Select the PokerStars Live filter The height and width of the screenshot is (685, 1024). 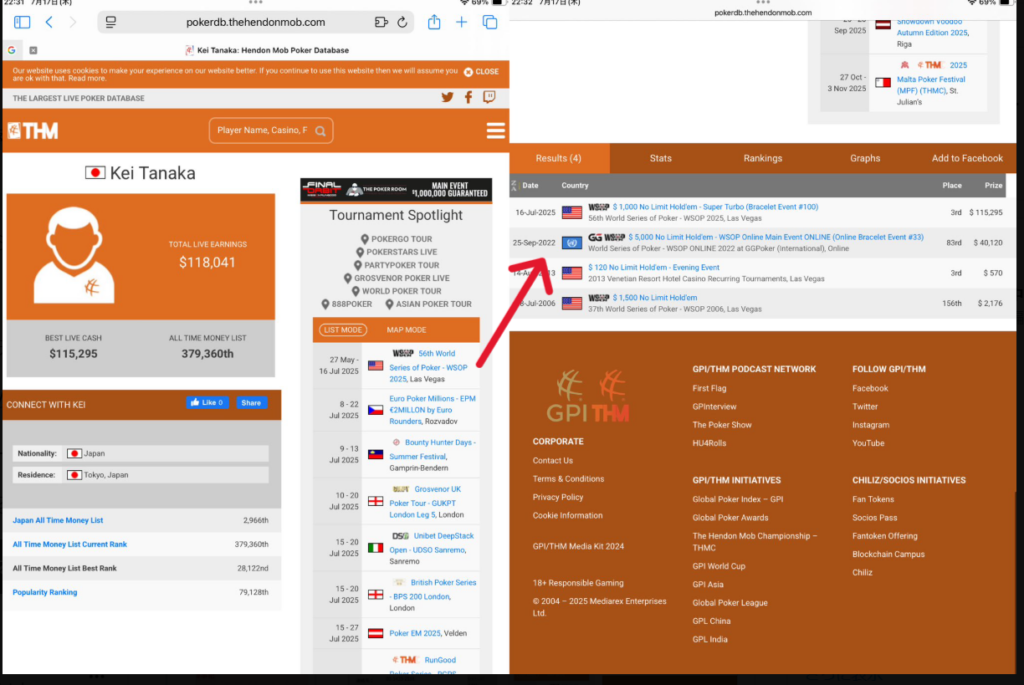pyautogui.click(x=396, y=252)
